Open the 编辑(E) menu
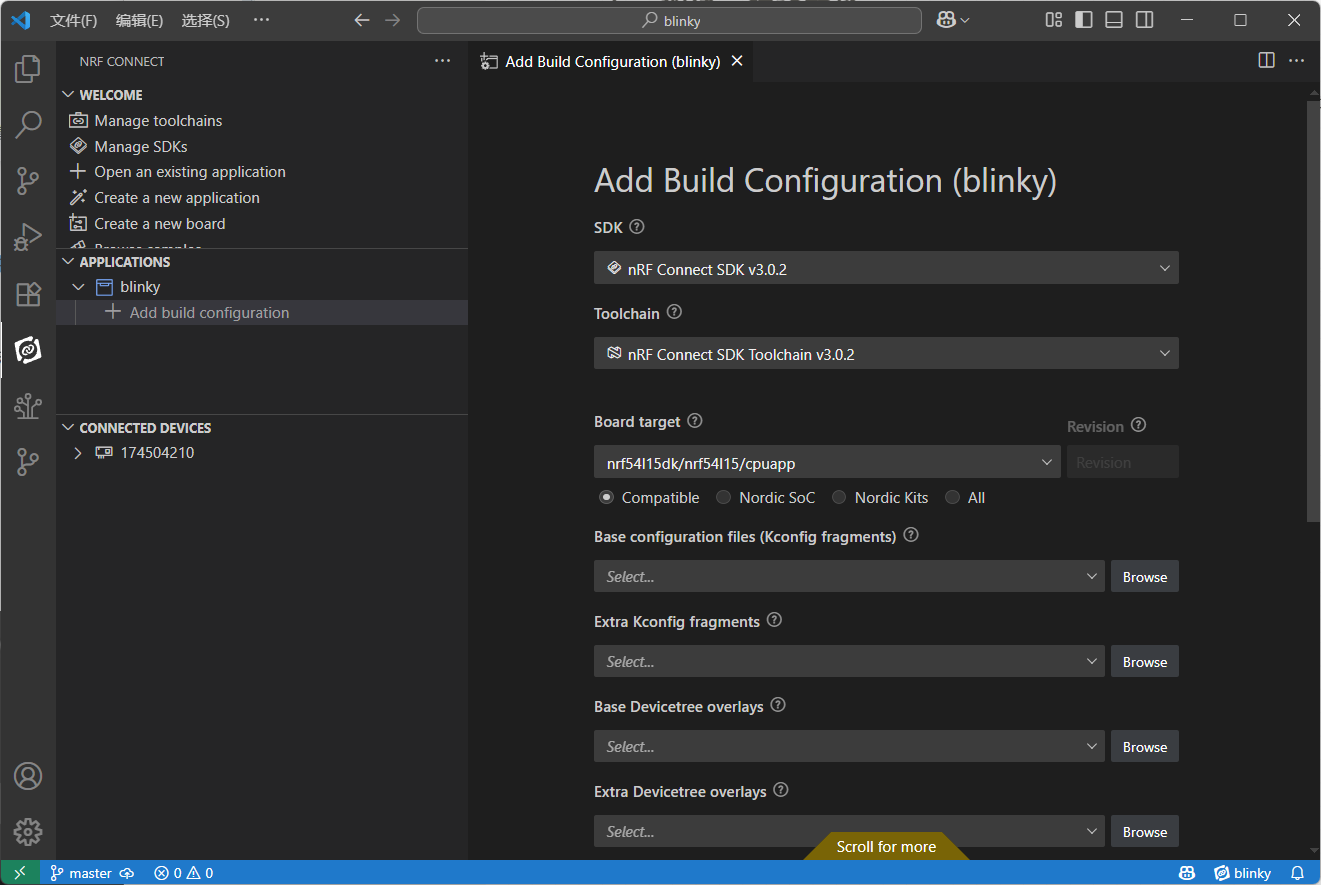 click(x=139, y=20)
